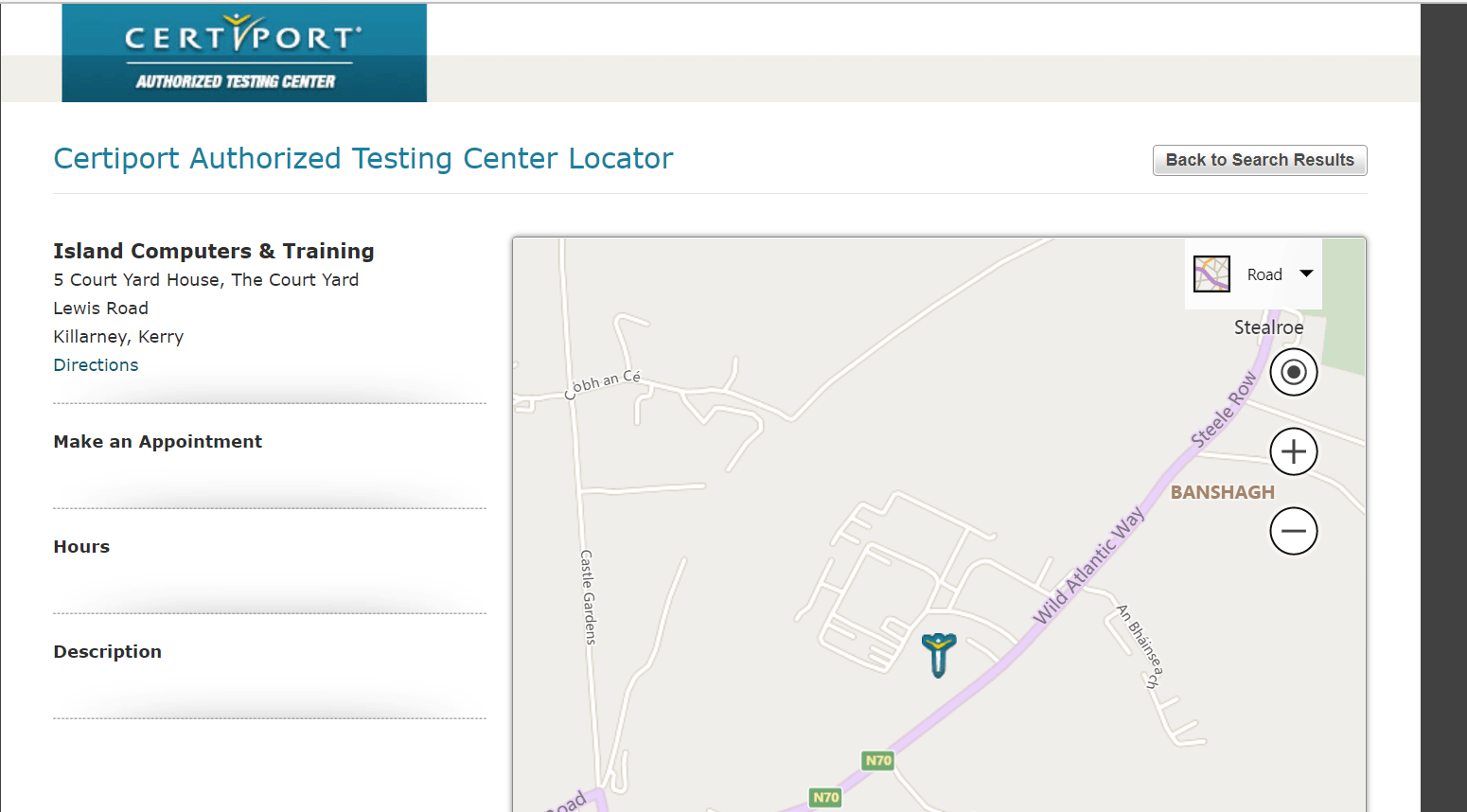Image resolution: width=1467 pixels, height=812 pixels.
Task: Click the Stealroe place label on map
Action: pyautogui.click(x=1269, y=327)
